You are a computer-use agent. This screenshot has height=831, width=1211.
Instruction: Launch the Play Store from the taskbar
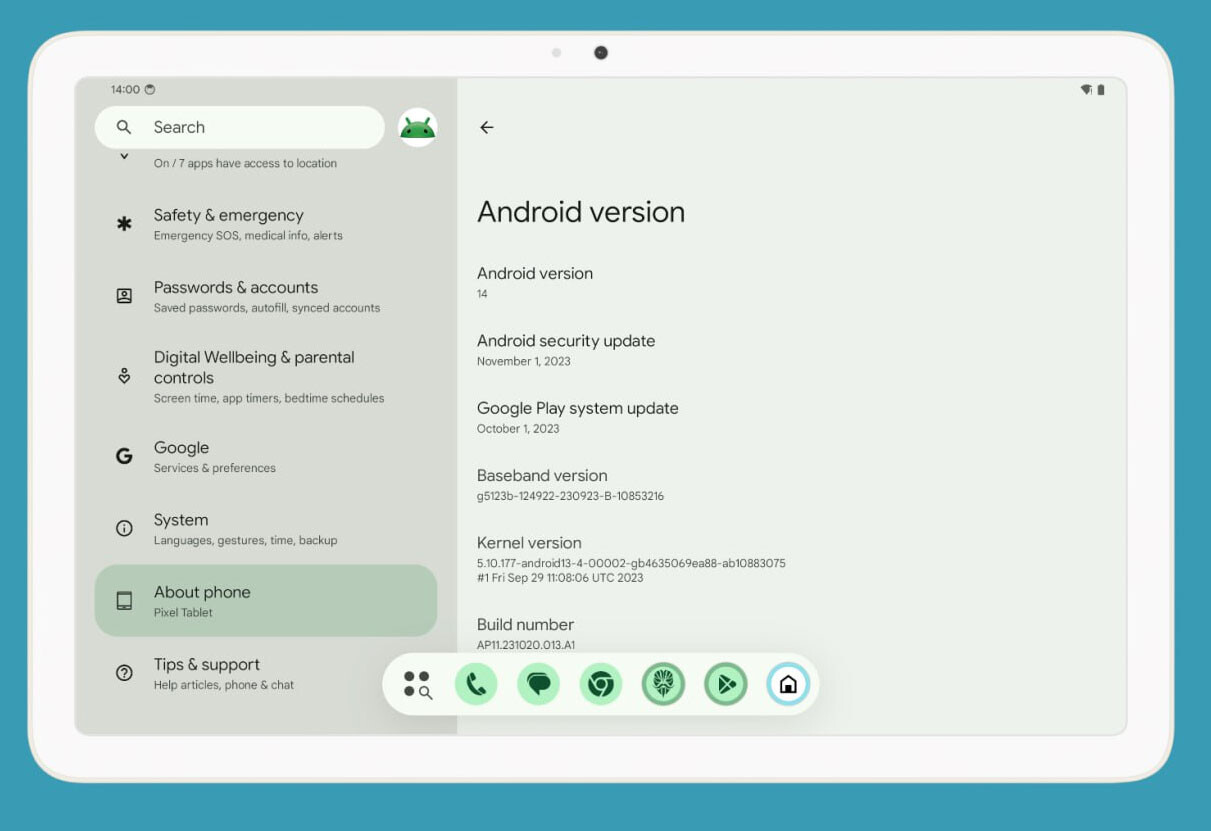tap(725, 683)
